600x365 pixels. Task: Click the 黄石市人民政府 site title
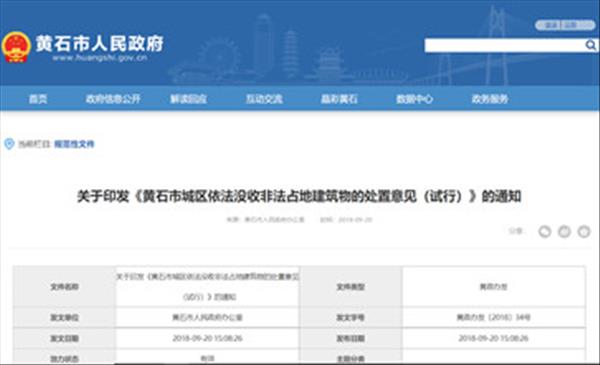99,43
